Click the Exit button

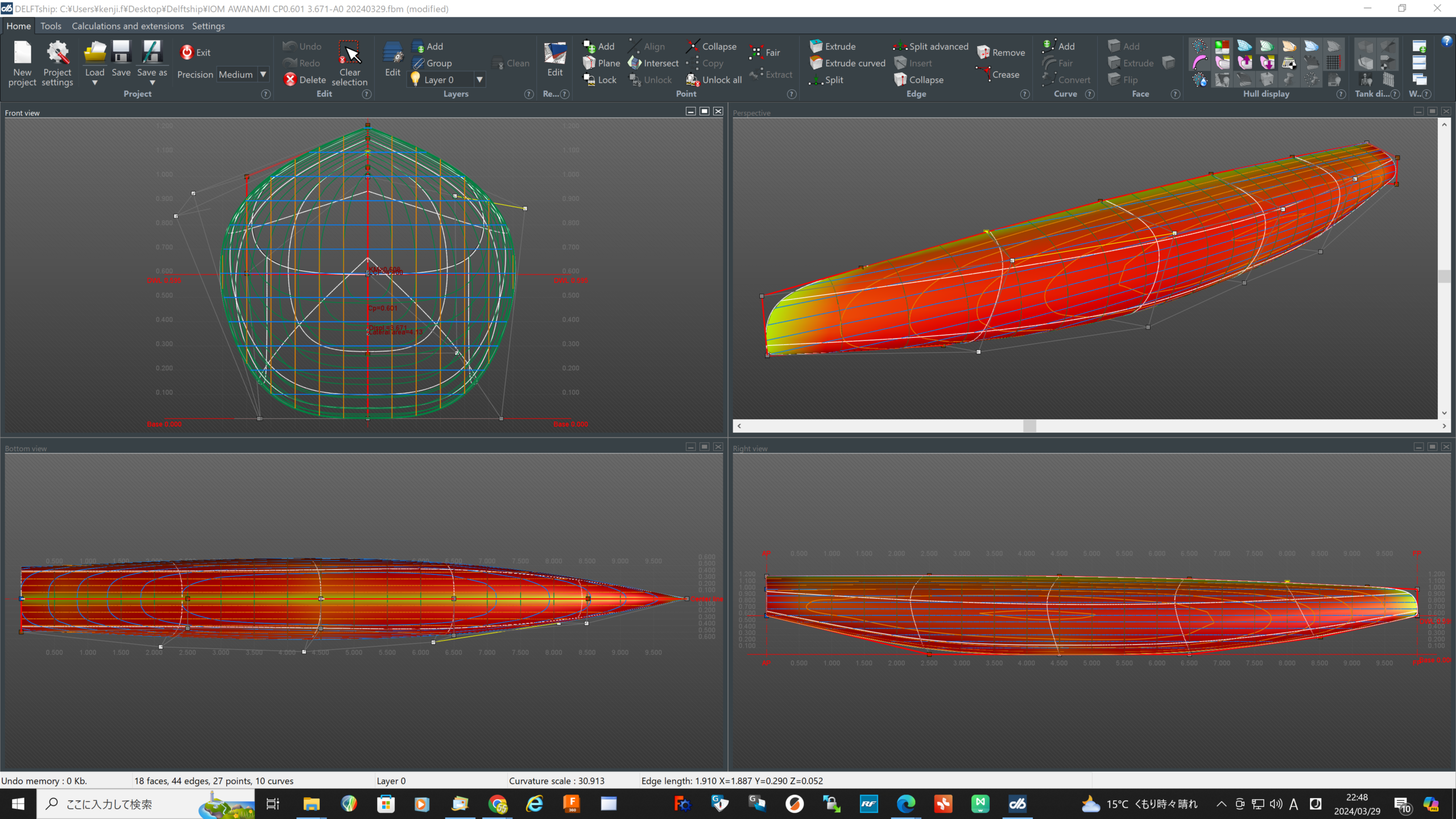tap(195, 52)
